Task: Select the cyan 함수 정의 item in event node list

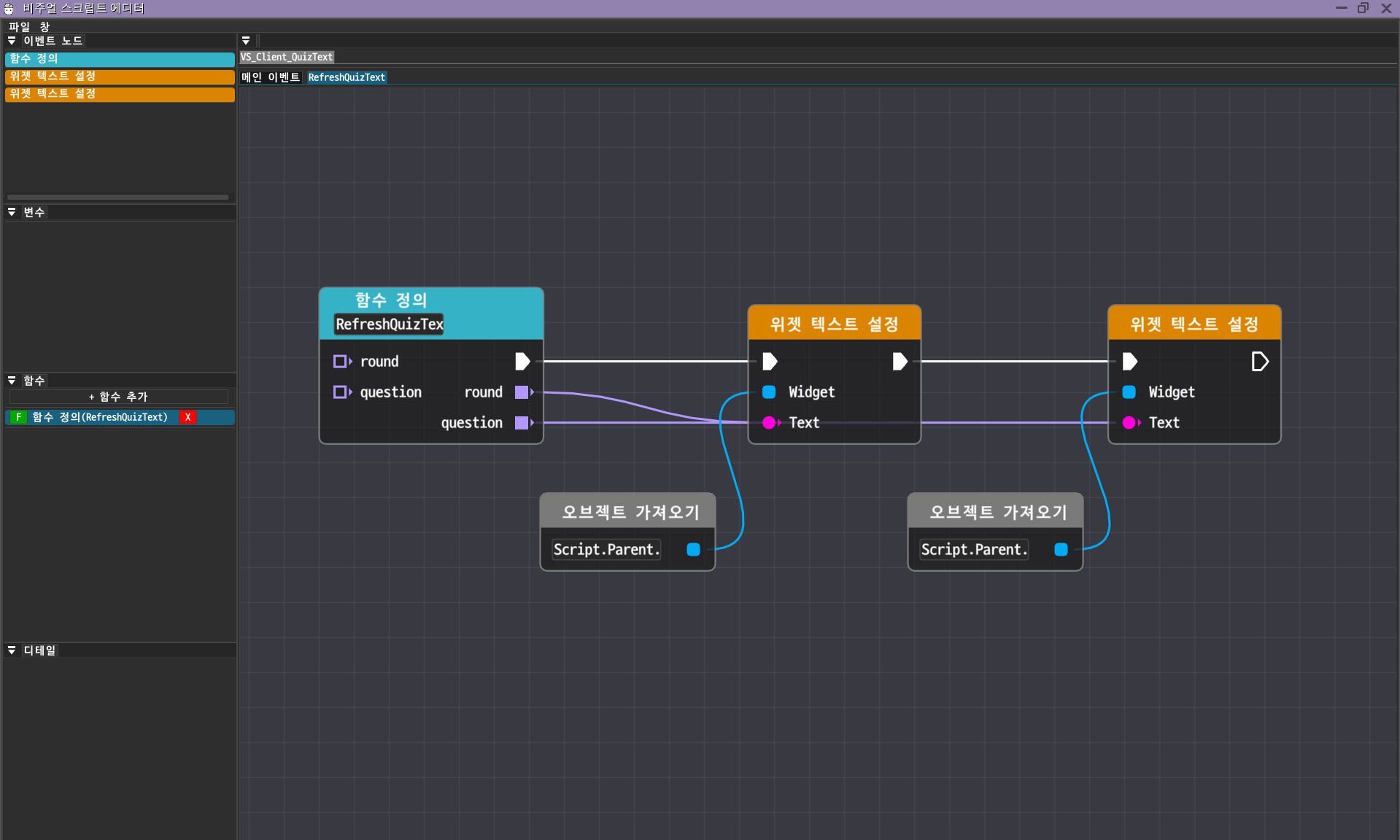Action: [120, 59]
